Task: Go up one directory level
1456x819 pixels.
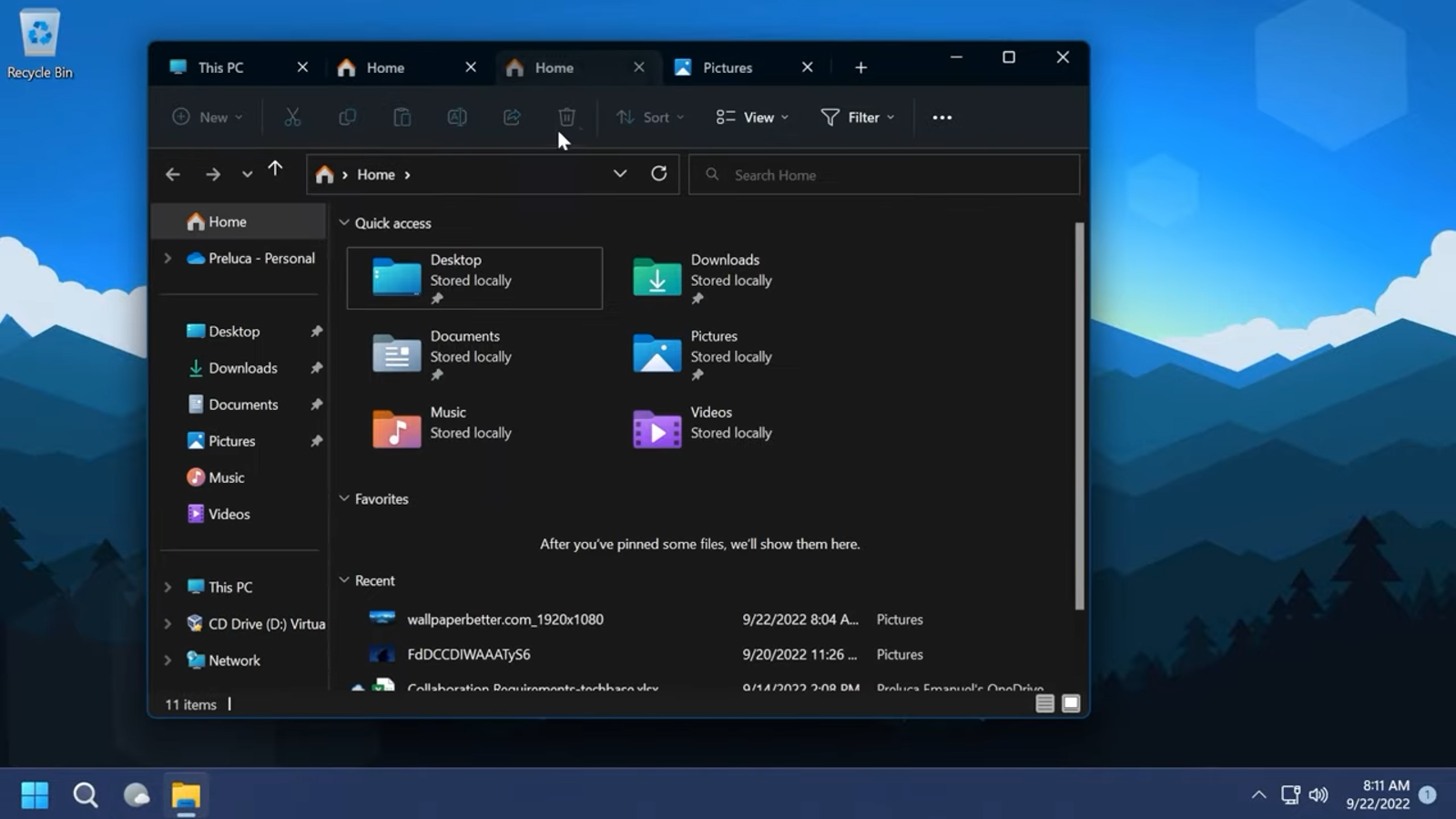Action: tap(275, 169)
